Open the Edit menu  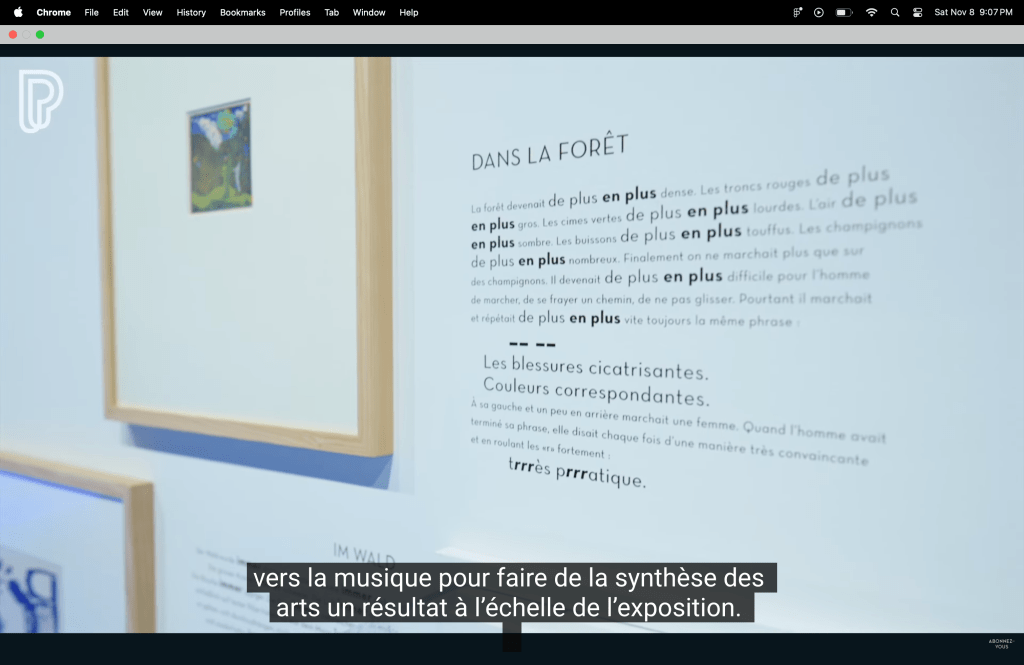(121, 12)
